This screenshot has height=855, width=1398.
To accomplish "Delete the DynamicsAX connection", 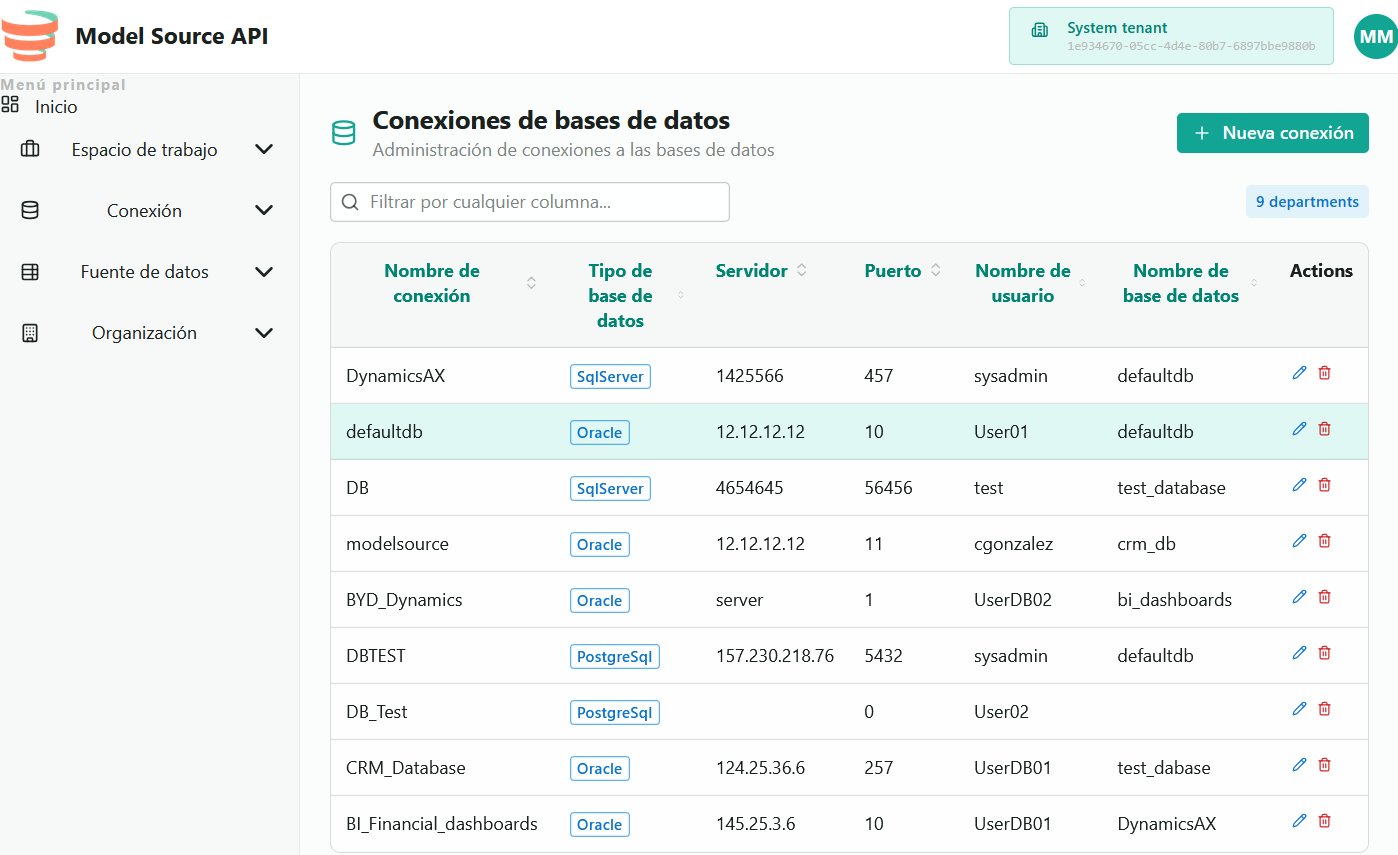I will click(x=1324, y=373).
